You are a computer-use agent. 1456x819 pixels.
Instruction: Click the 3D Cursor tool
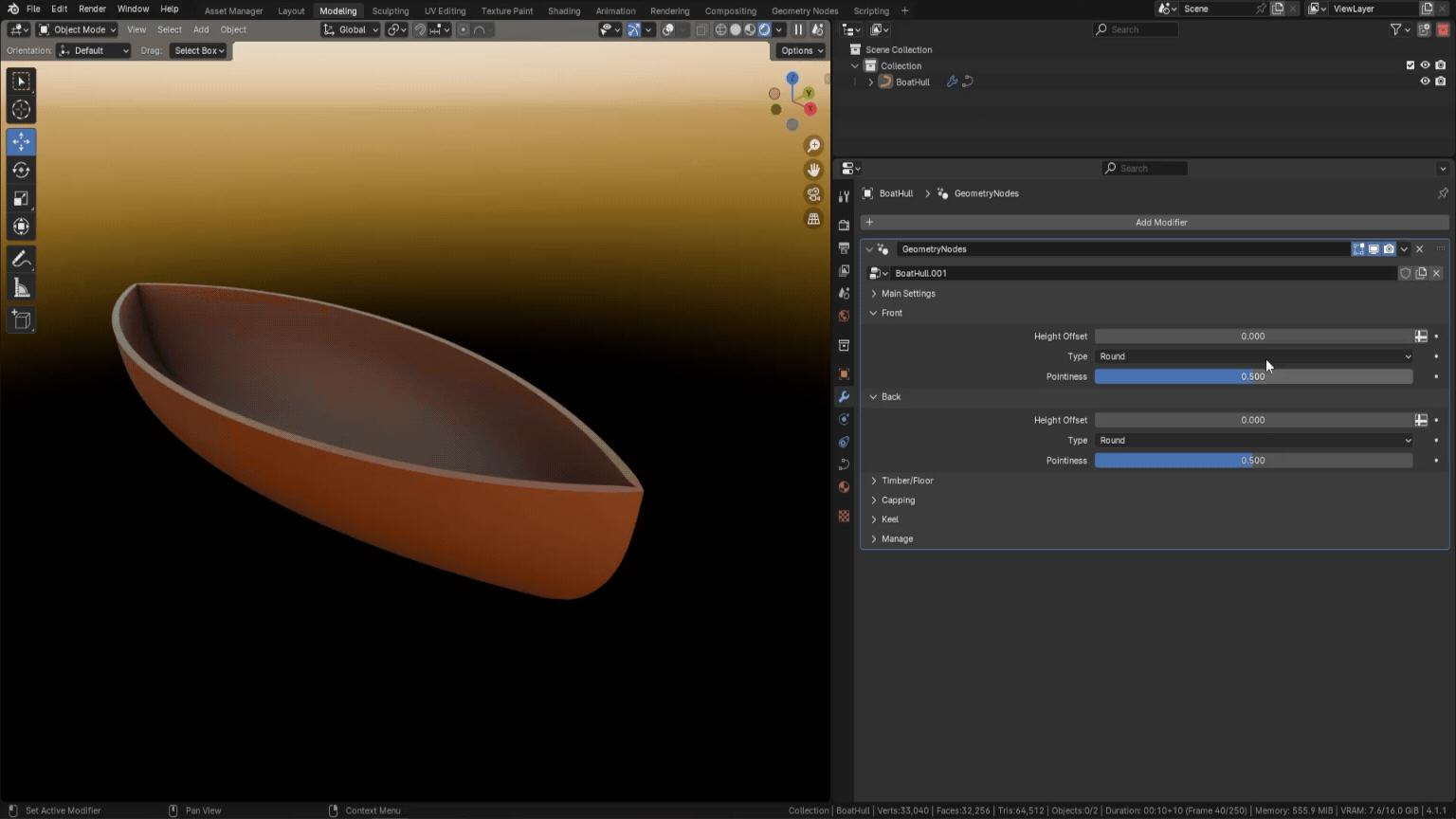pyautogui.click(x=21, y=110)
